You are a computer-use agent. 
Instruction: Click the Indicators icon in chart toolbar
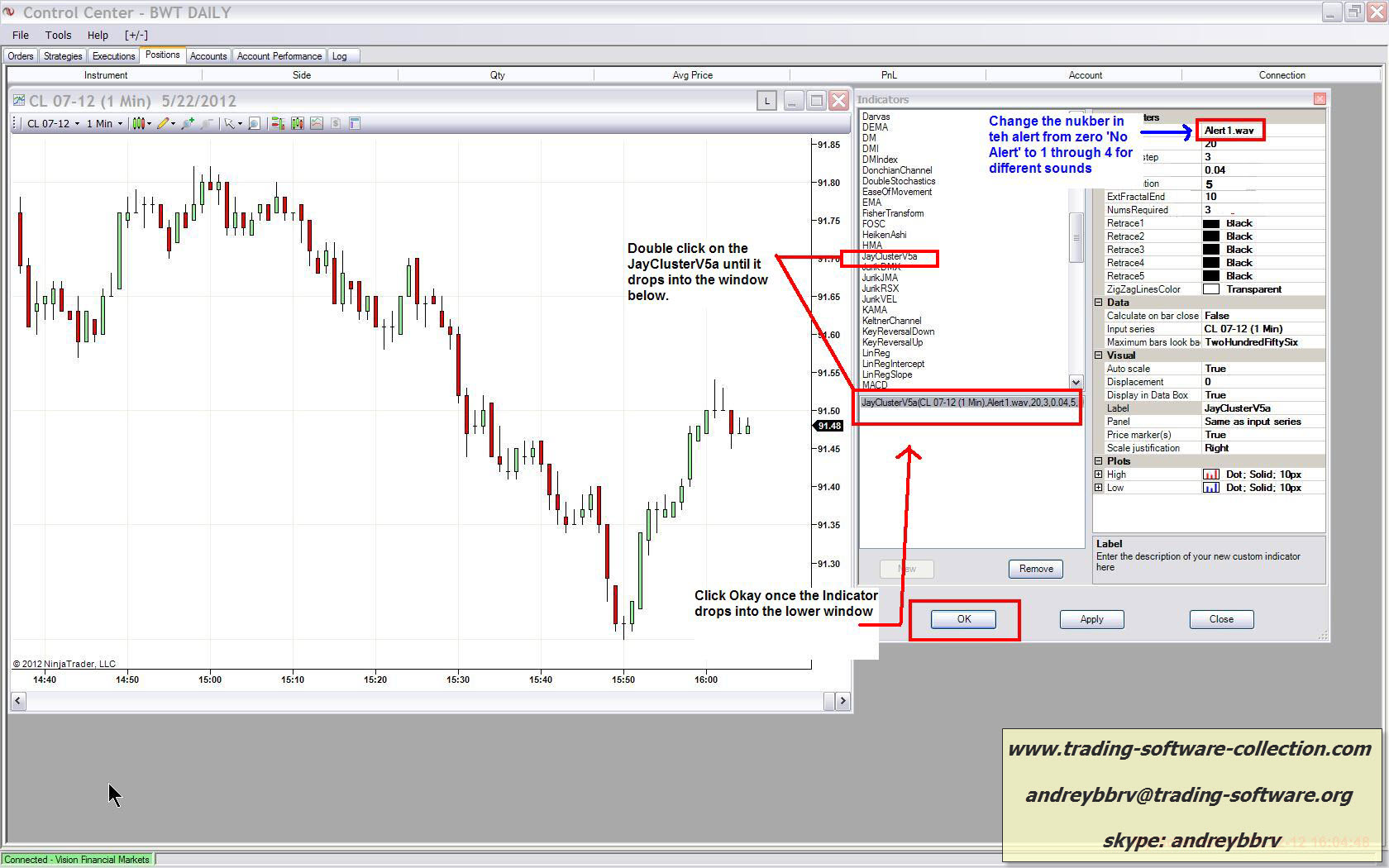297,124
